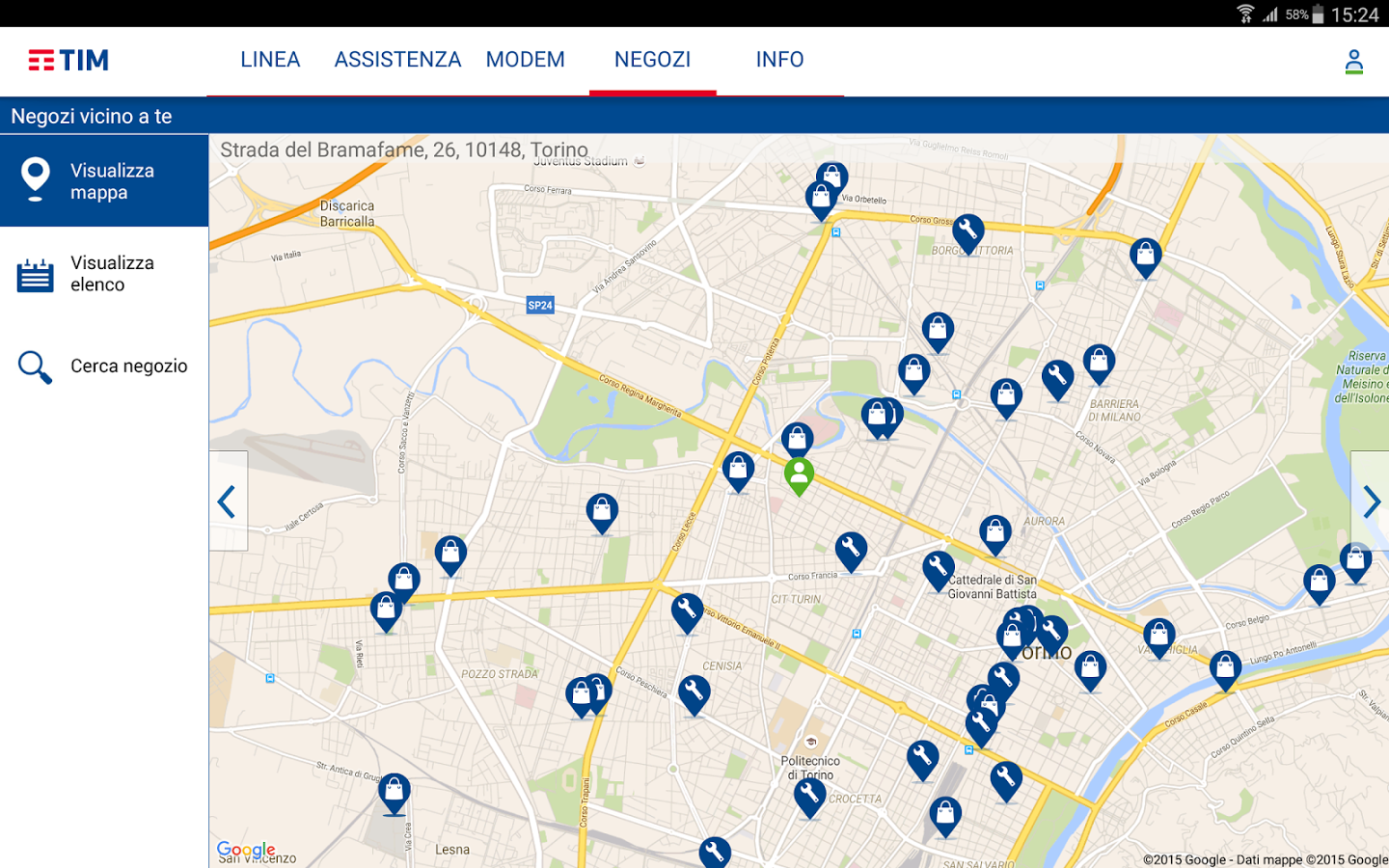This screenshot has height=868, width=1389.
Task: Select Visualizza elenco option
Action: 104,274
